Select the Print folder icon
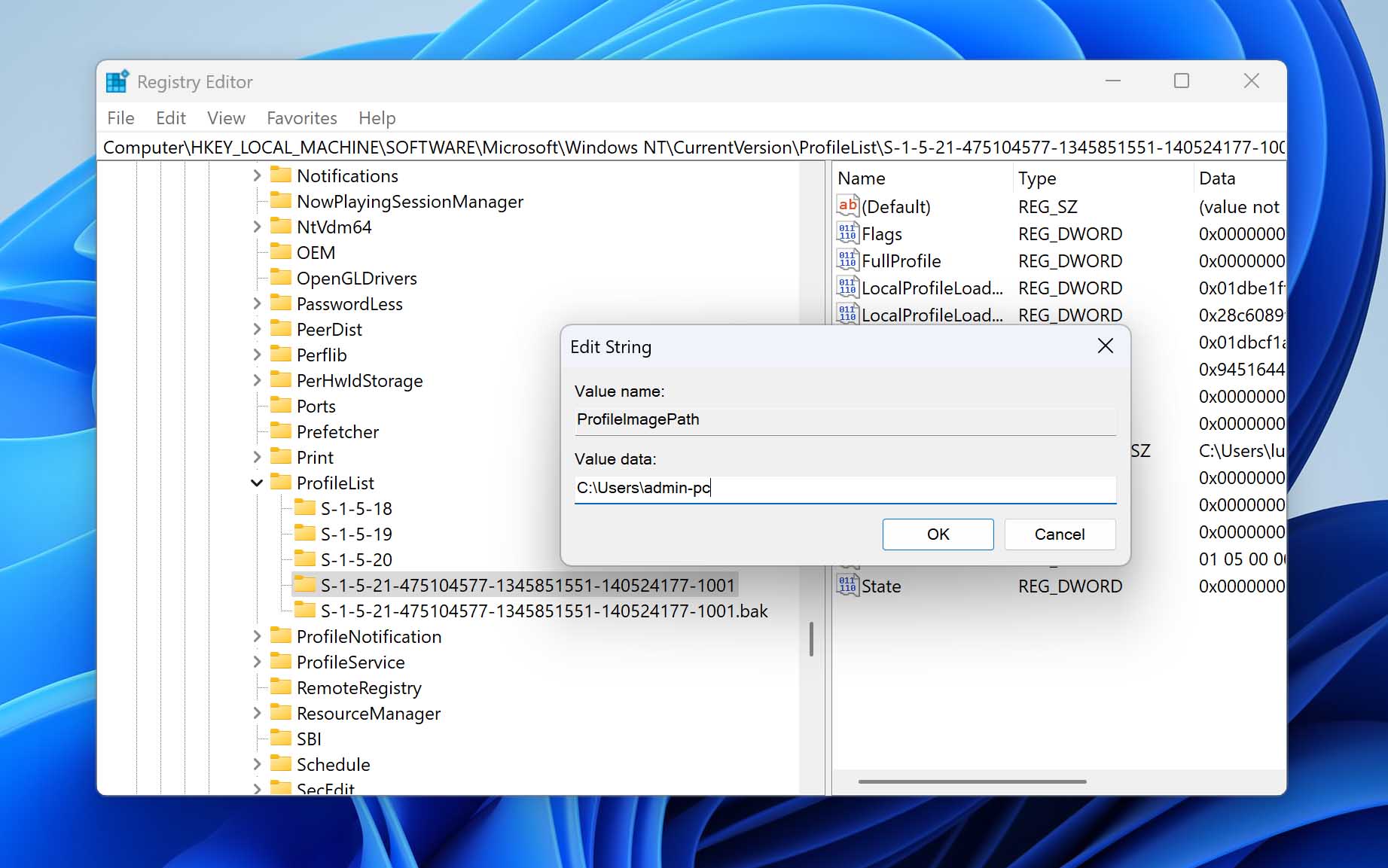The height and width of the screenshot is (868, 1388). (x=281, y=456)
